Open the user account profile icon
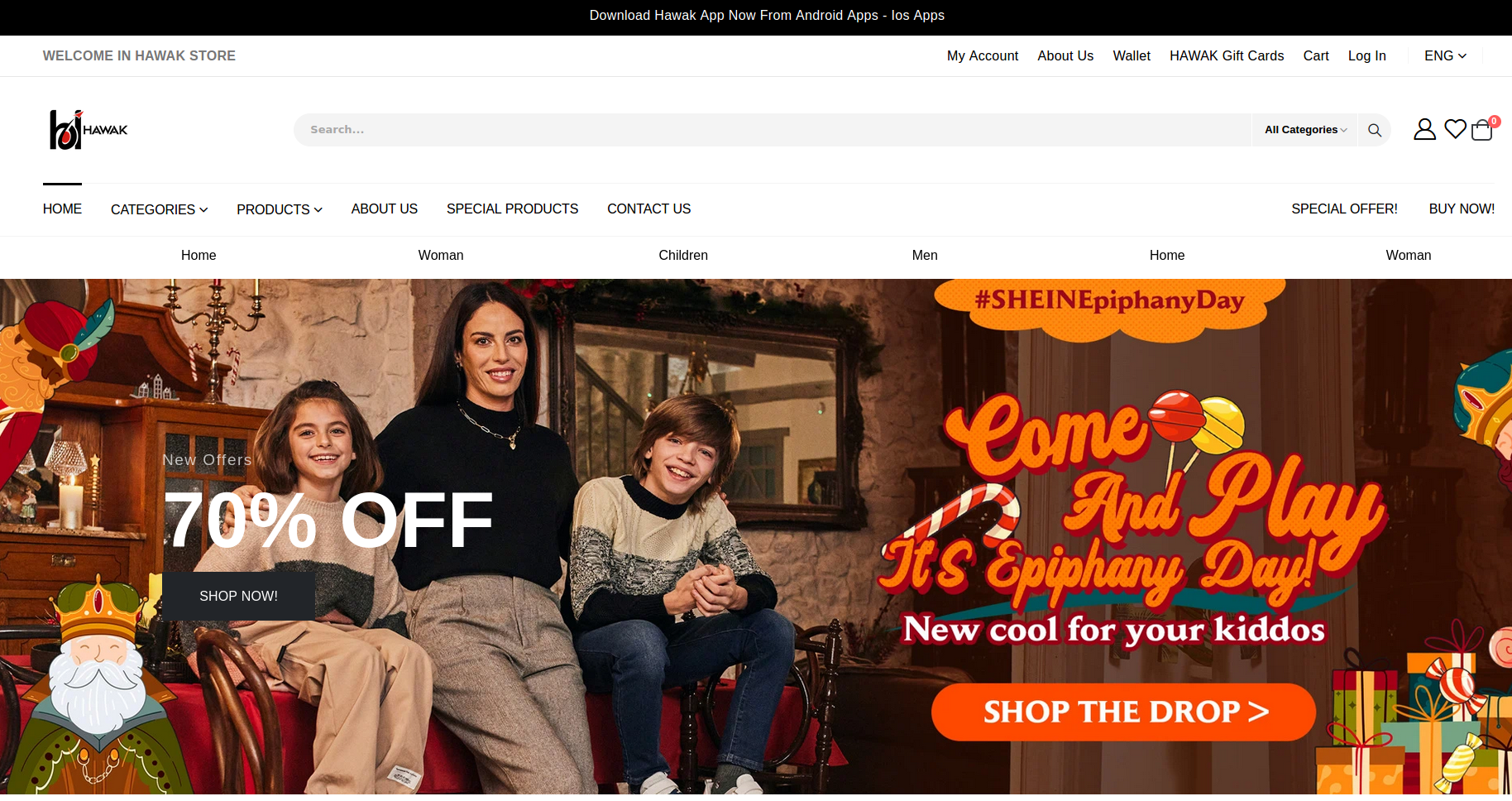The image size is (1512, 801). click(x=1424, y=129)
